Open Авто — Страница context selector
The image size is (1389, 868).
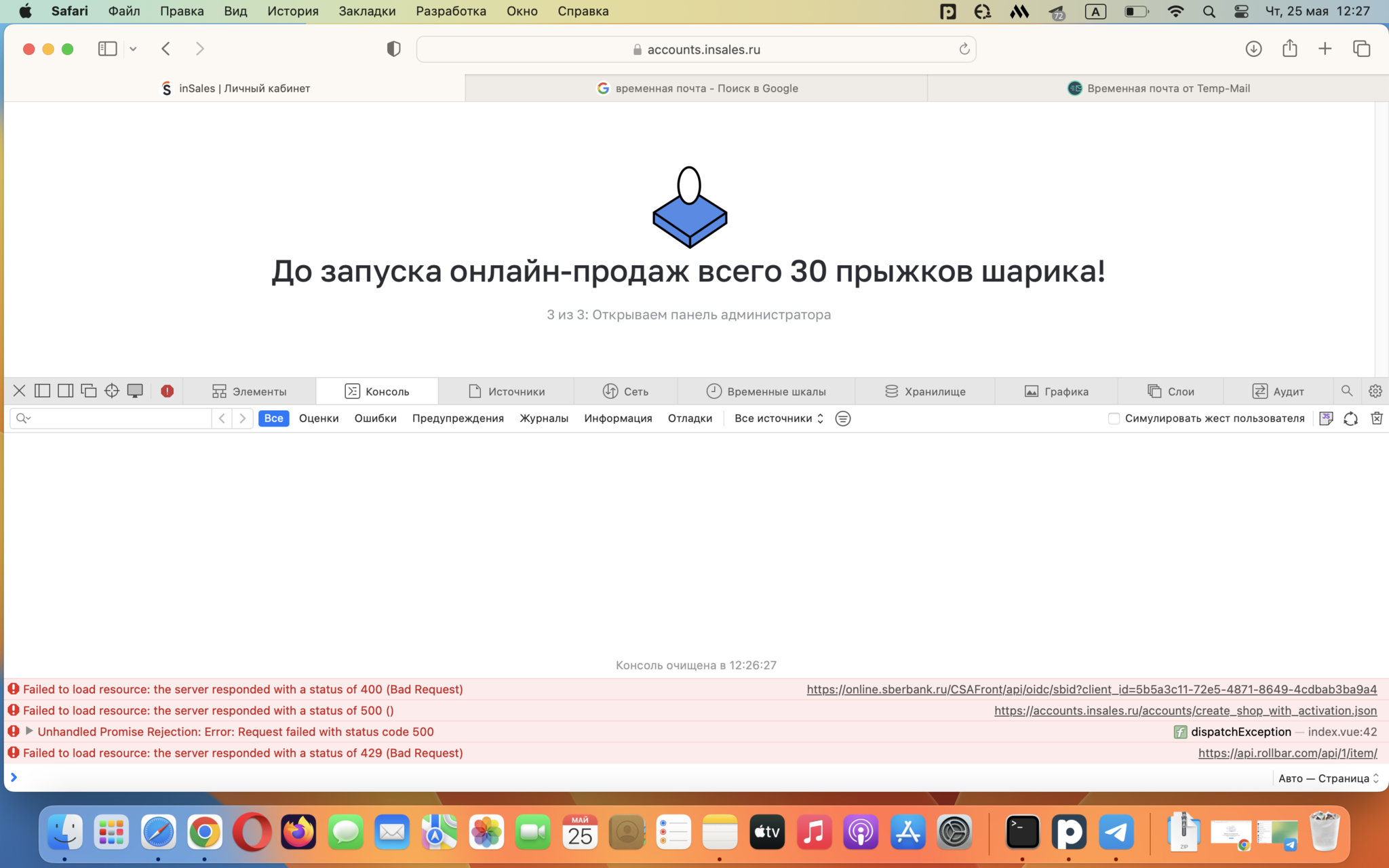[x=1328, y=778]
